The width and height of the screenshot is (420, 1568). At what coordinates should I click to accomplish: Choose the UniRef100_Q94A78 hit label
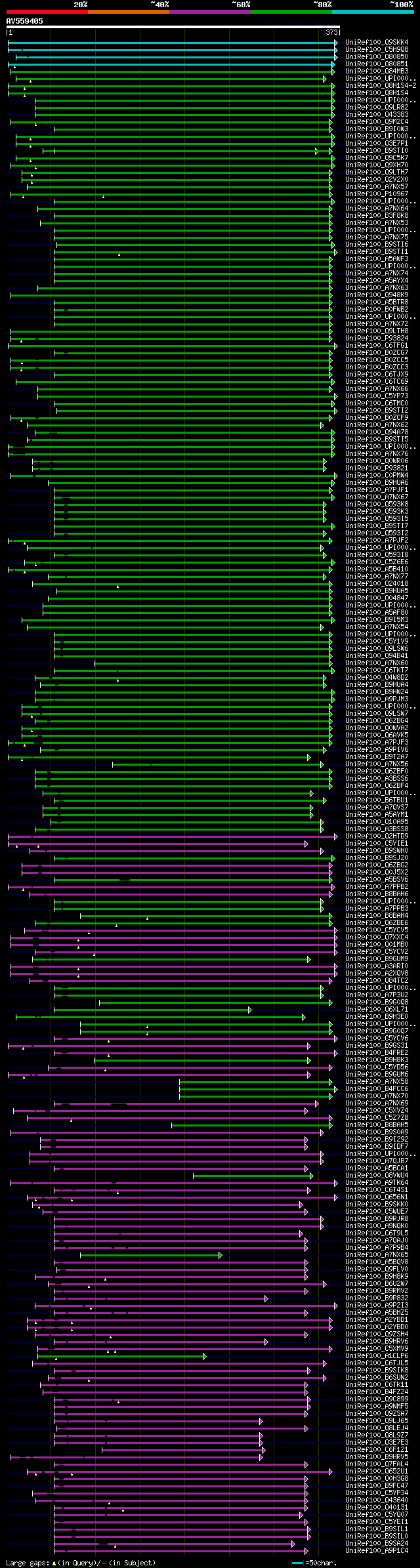point(377,432)
